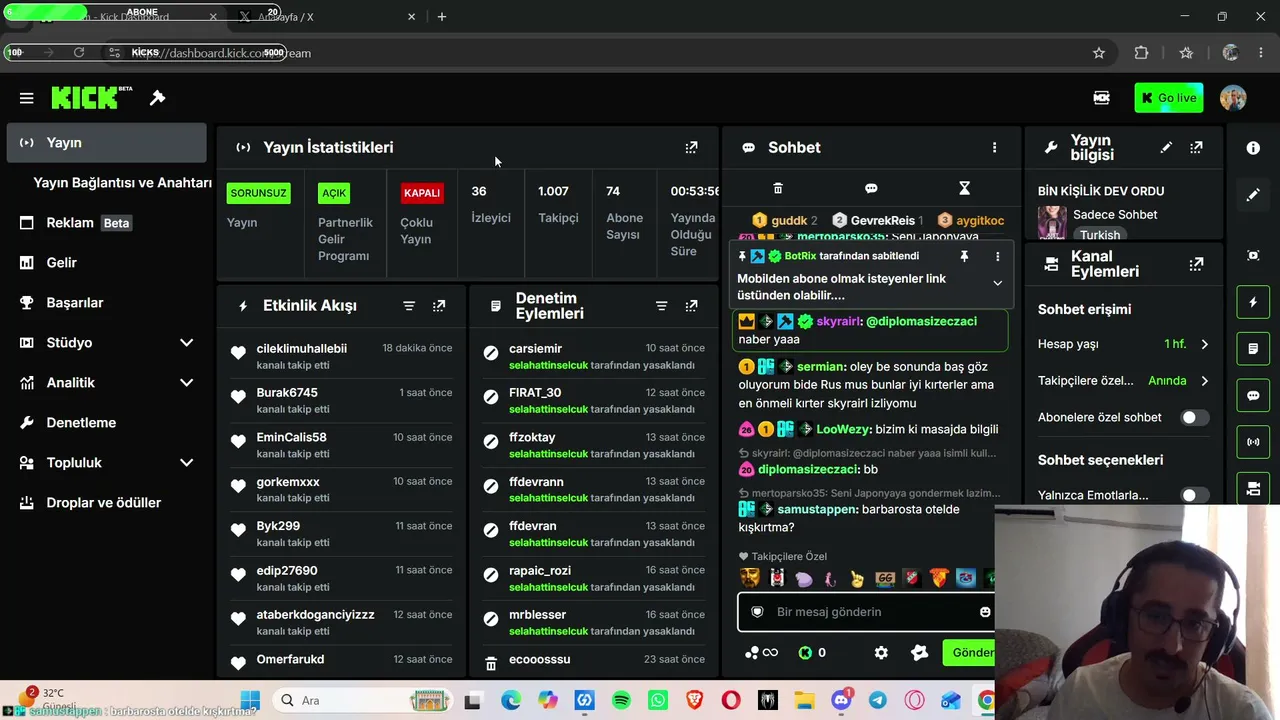The image size is (1280, 720).
Task: Open the filter list in Denetim Eylemleri
Action: click(661, 306)
